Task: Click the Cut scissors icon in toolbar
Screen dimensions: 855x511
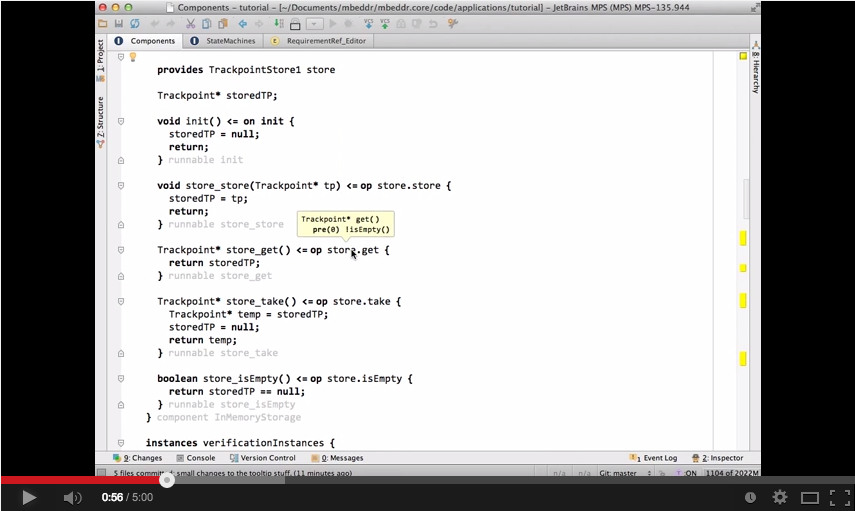Action: point(190,24)
